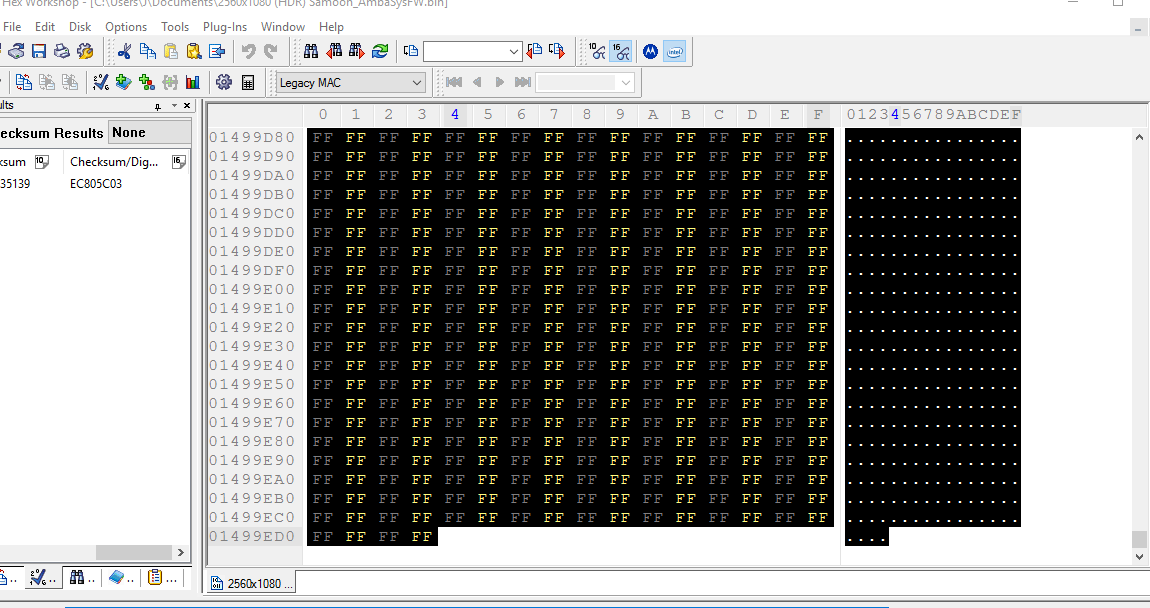This screenshot has height=608, width=1150.
Task: Open the Plug-Ins menu
Action: pyautogui.click(x=223, y=27)
